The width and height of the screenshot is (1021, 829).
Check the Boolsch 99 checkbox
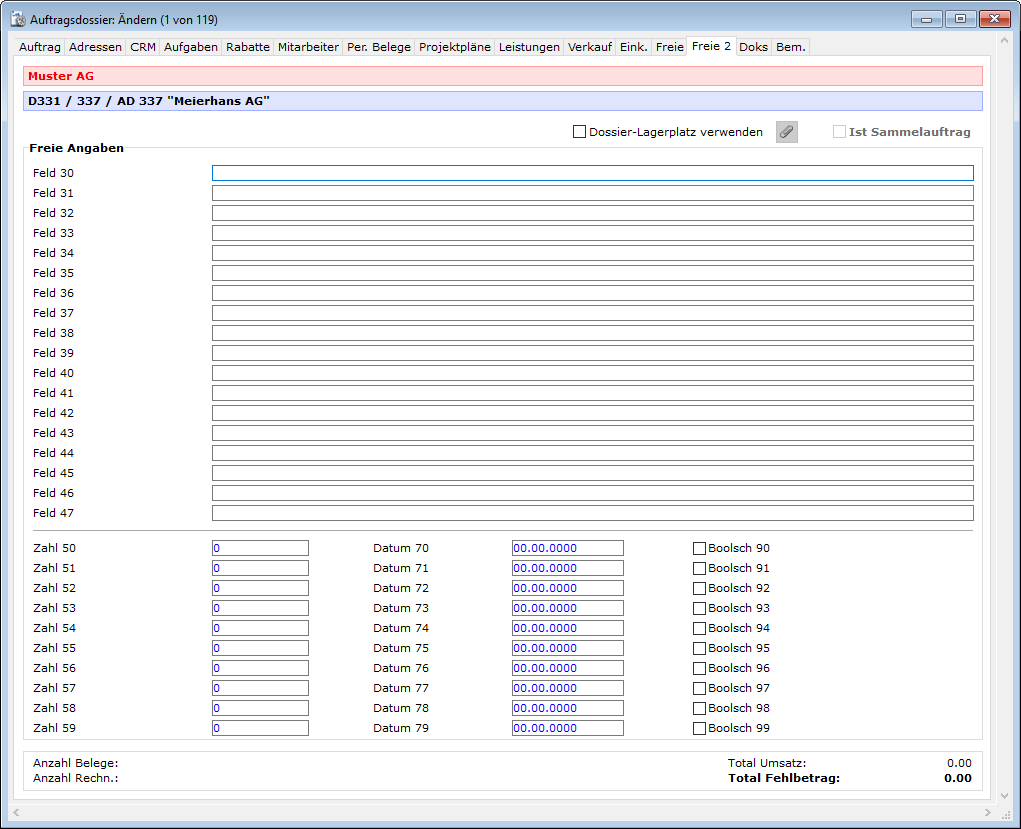[x=699, y=728]
